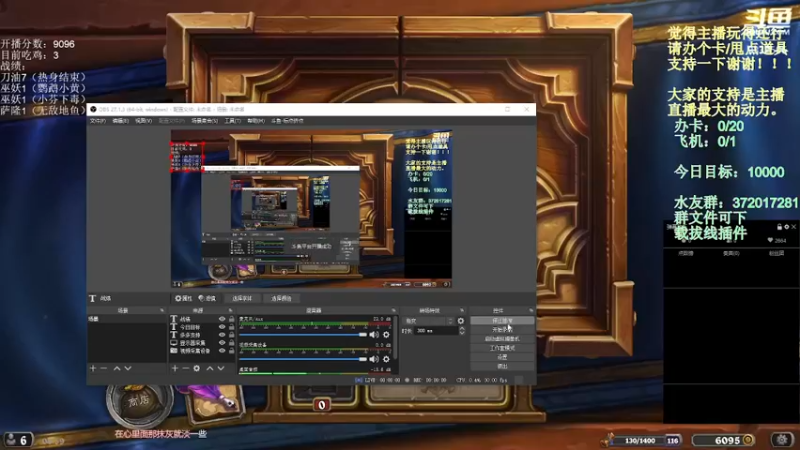Screen dimensions: 800x450
Task: Pop out the sources dock via header icon
Action: pyautogui.click(x=231, y=310)
